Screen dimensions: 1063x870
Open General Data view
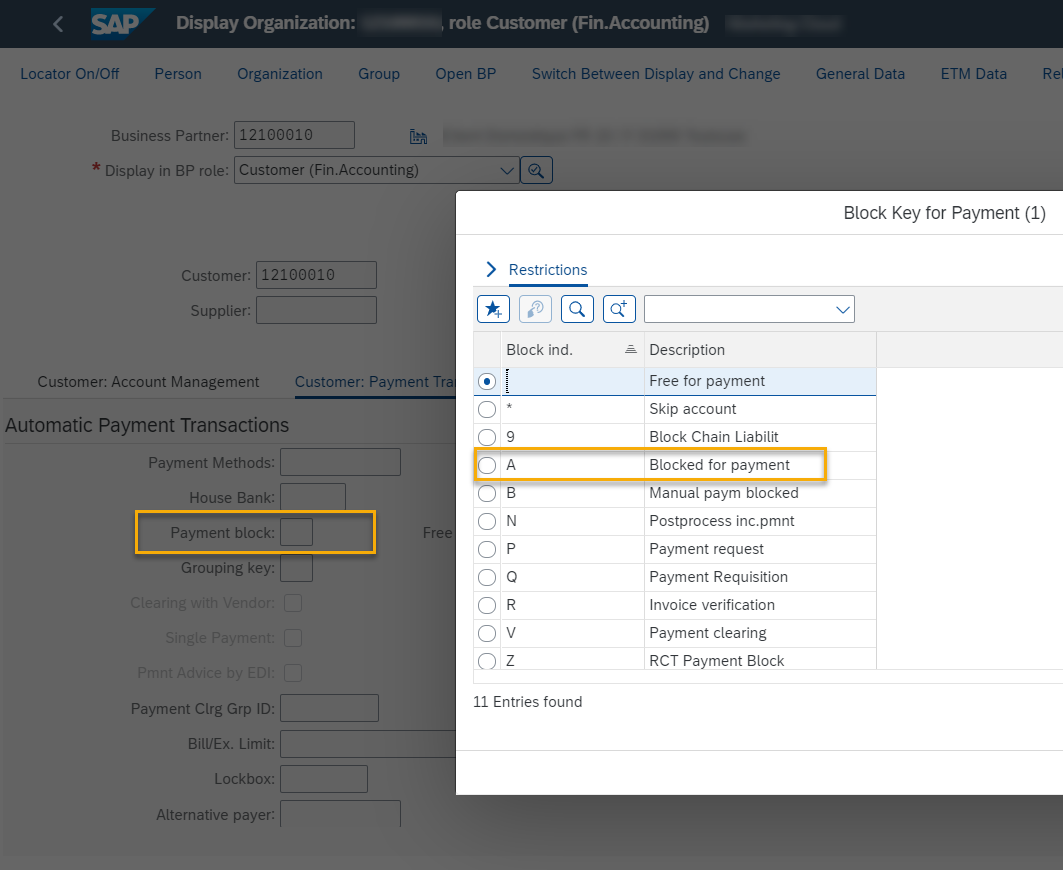pos(860,74)
